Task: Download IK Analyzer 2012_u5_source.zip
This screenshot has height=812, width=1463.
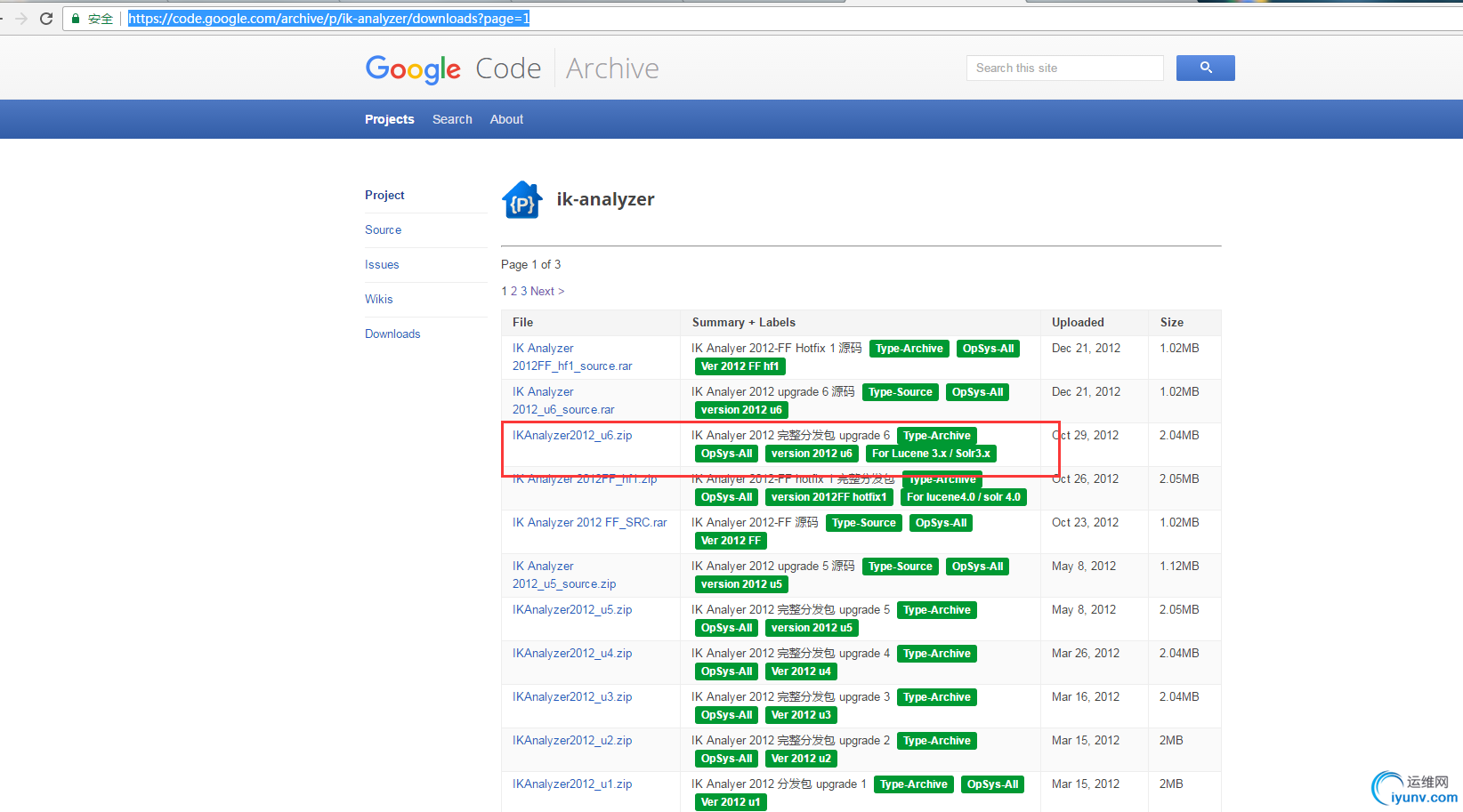Action: coord(564,575)
